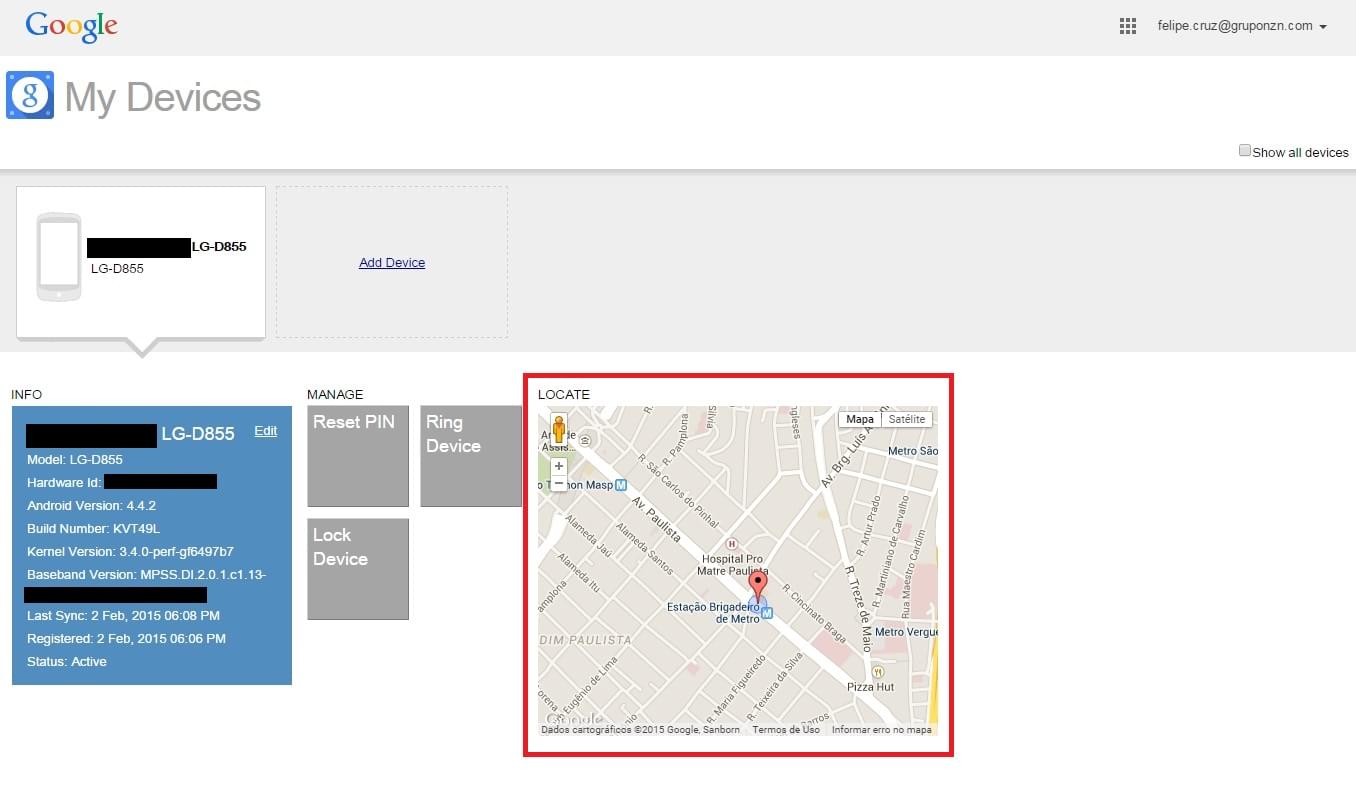Click the Pizza Hut restaurant icon

click(878, 672)
